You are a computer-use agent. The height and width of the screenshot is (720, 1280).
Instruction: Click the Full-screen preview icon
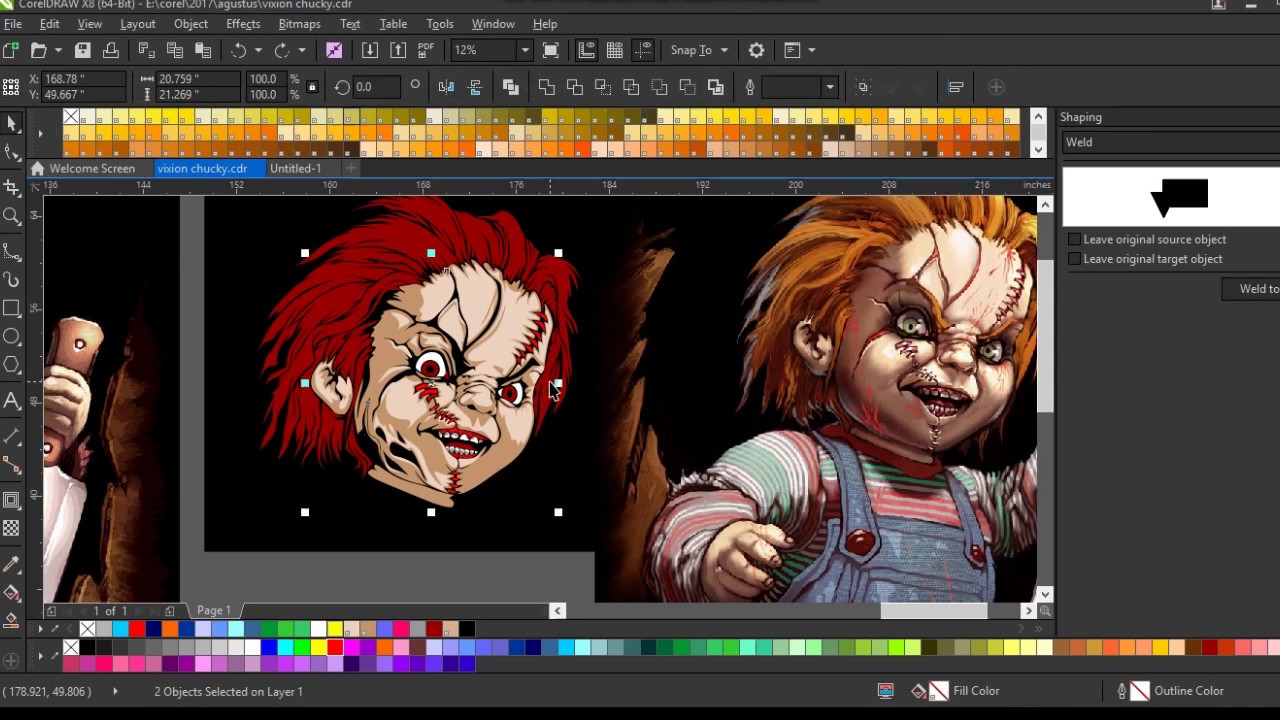point(551,50)
